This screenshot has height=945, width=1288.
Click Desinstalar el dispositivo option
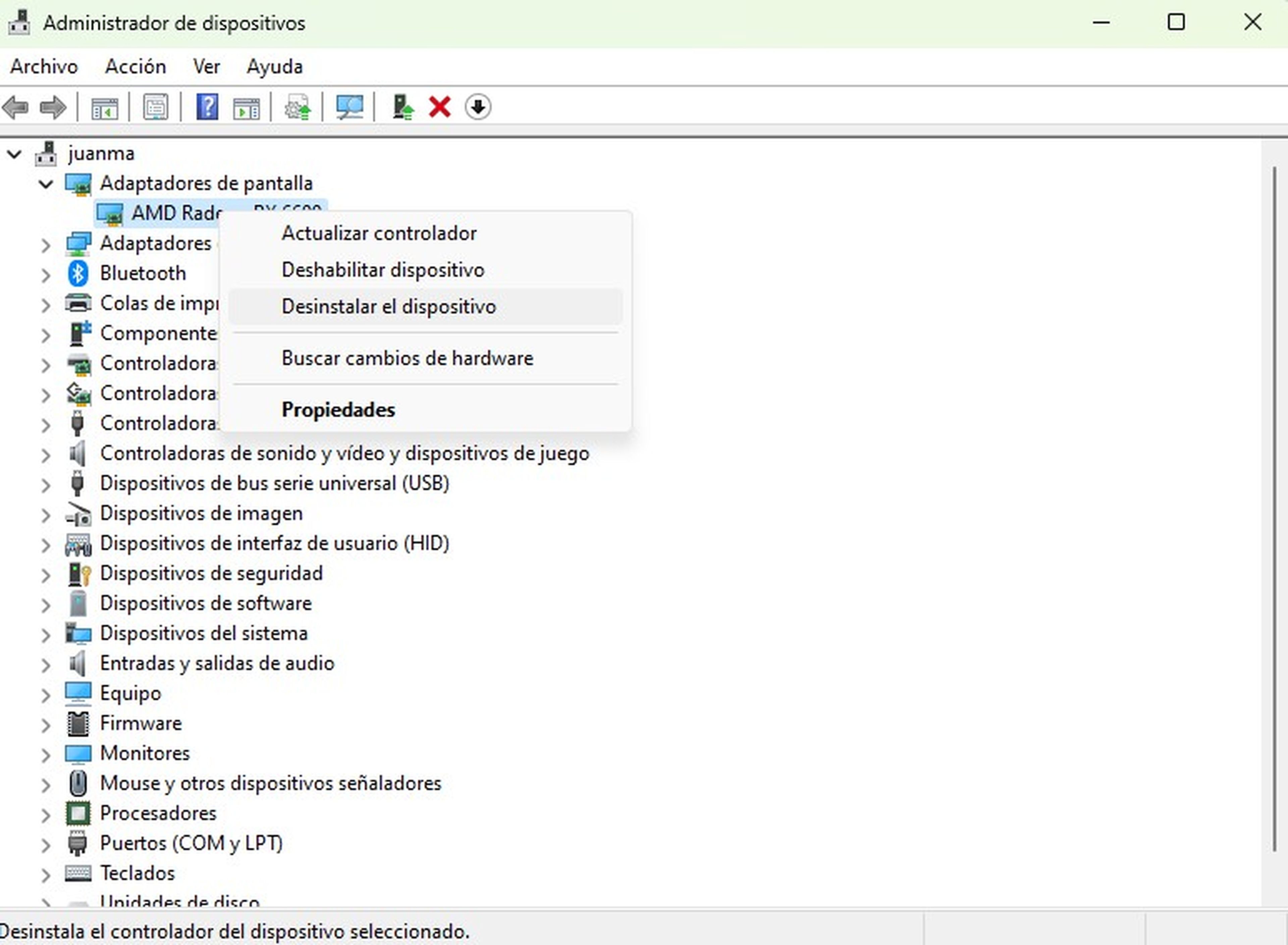pos(389,306)
